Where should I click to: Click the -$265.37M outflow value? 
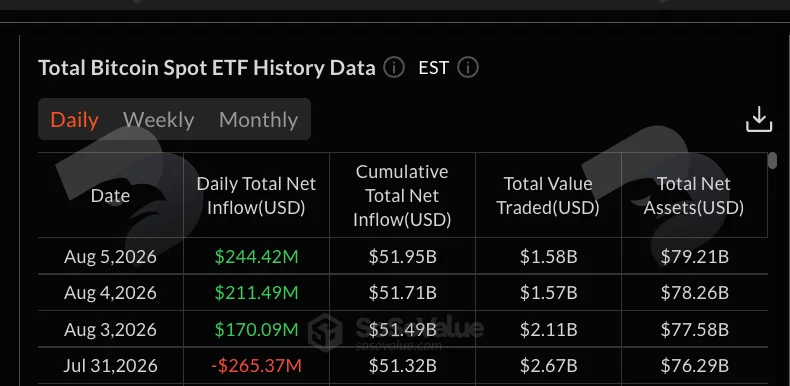coord(256,365)
